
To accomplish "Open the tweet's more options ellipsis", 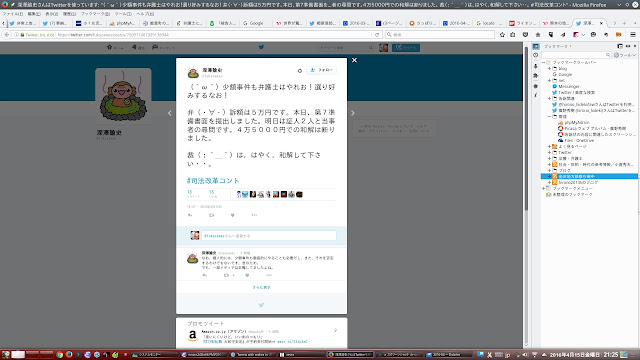I will 254,215.
